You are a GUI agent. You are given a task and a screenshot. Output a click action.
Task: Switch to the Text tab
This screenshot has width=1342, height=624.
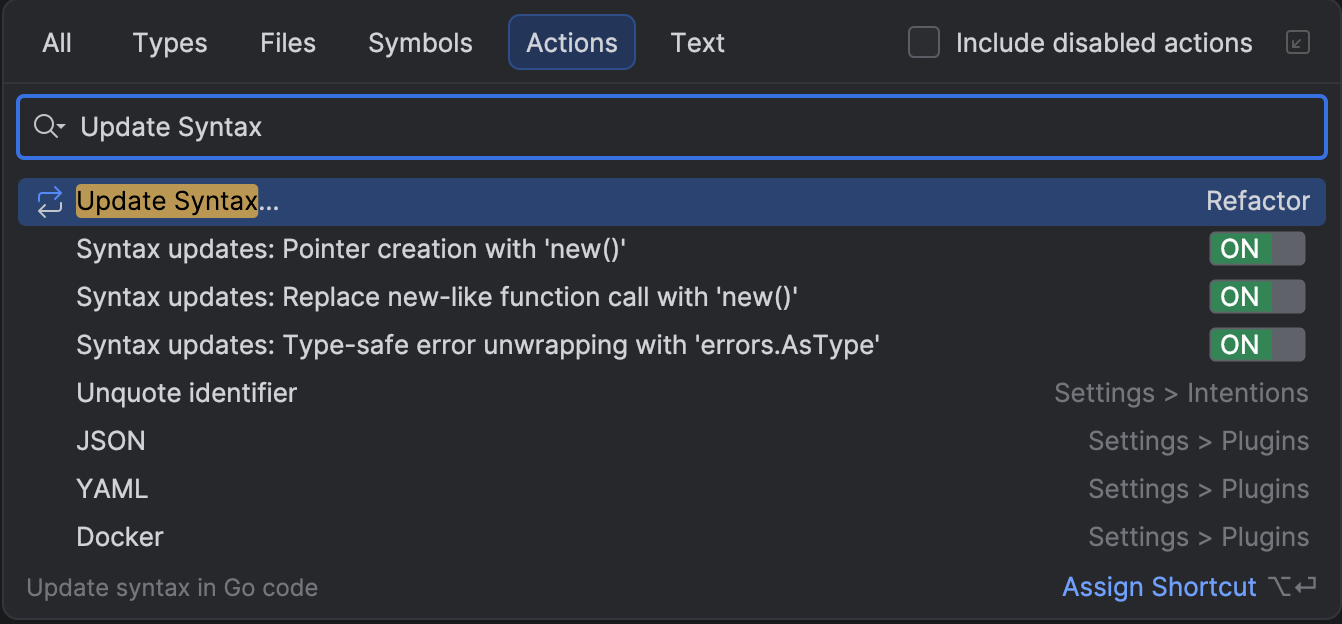pos(697,43)
